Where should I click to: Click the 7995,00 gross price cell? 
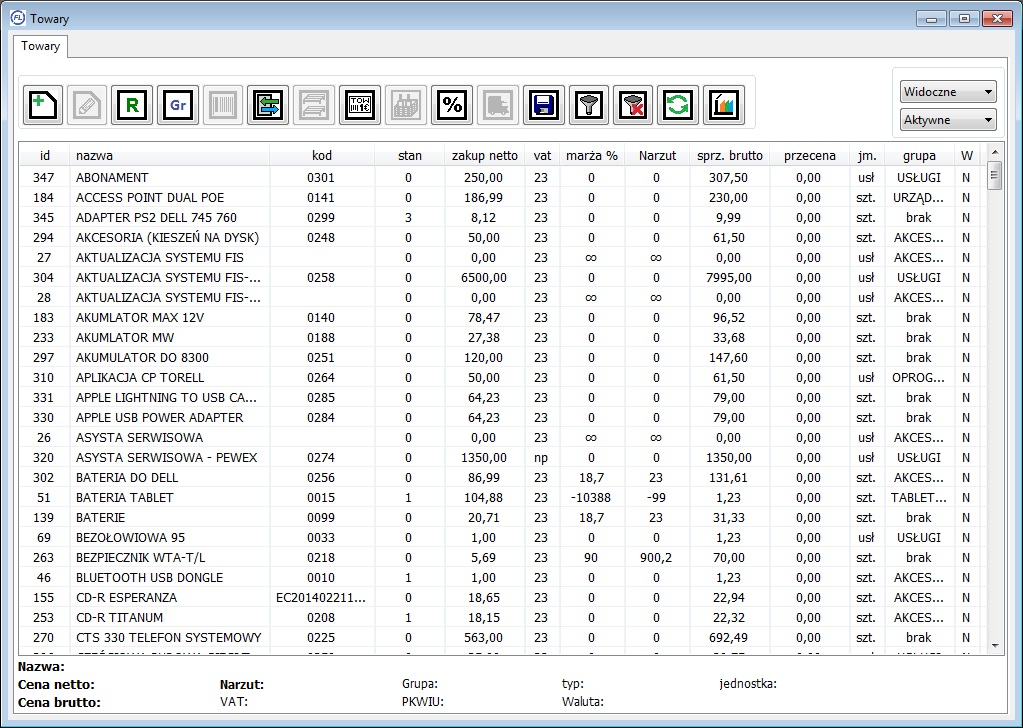[729, 278]
